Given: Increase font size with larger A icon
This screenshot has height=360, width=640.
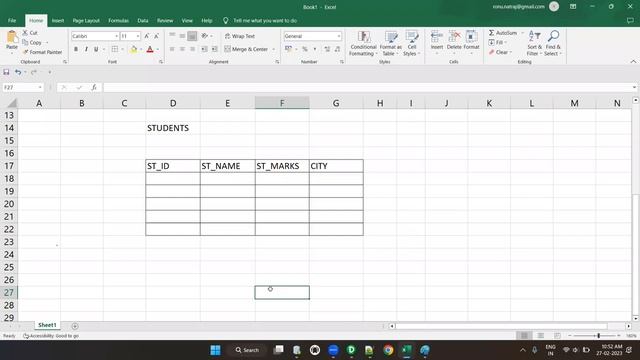Looking at the screenshot, I should (x=147, y=36).
